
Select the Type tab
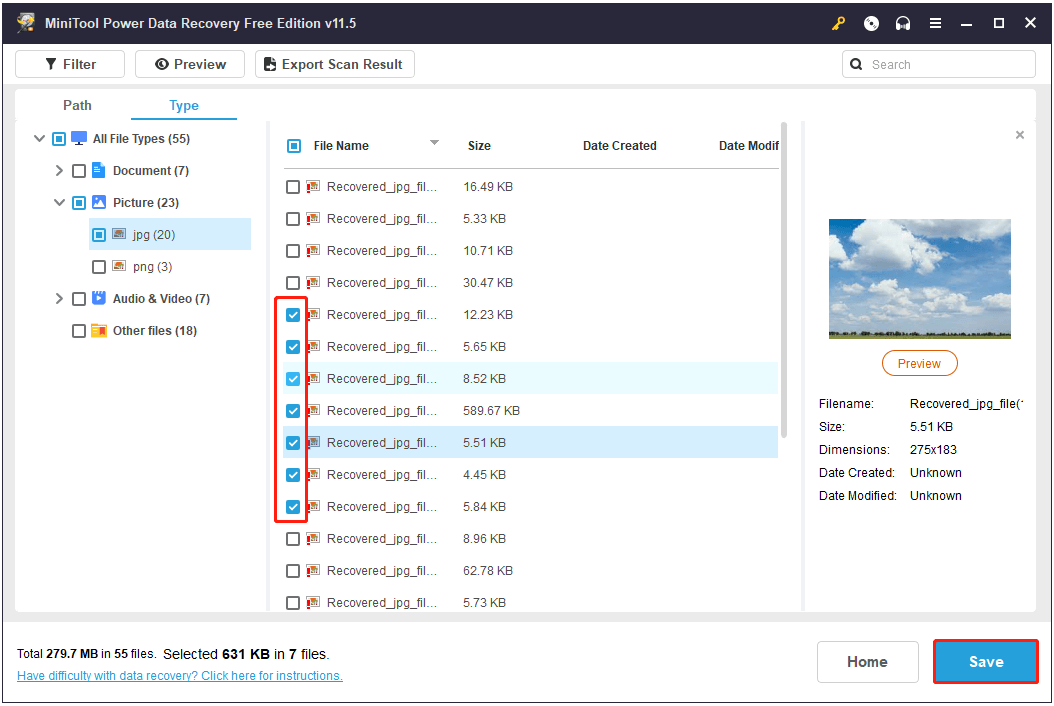click(x=183, y=105)
